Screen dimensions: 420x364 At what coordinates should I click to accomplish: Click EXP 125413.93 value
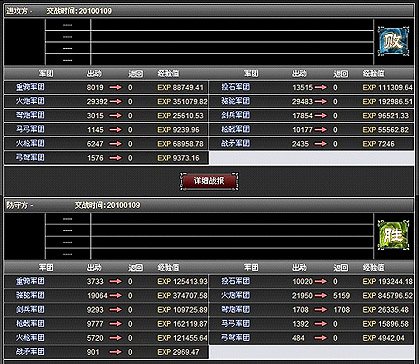coord(182,282)
